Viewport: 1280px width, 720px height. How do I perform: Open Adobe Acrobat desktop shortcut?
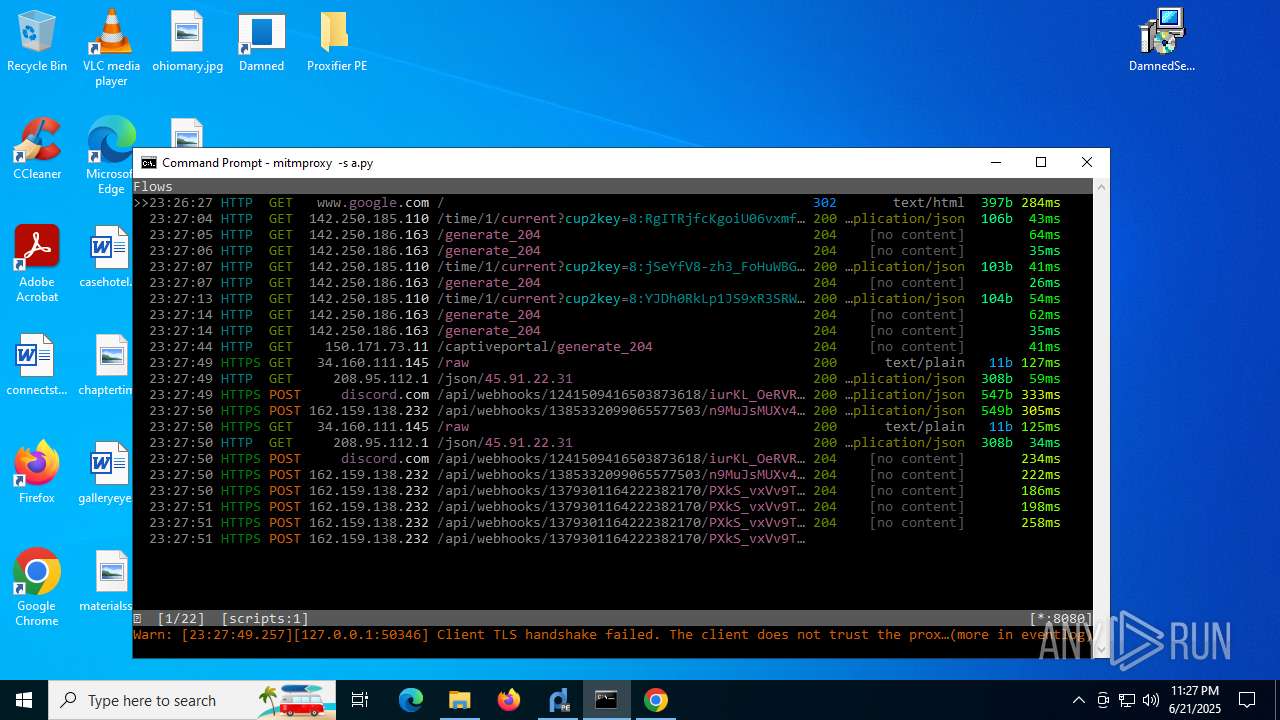click(x=37, y=264)
